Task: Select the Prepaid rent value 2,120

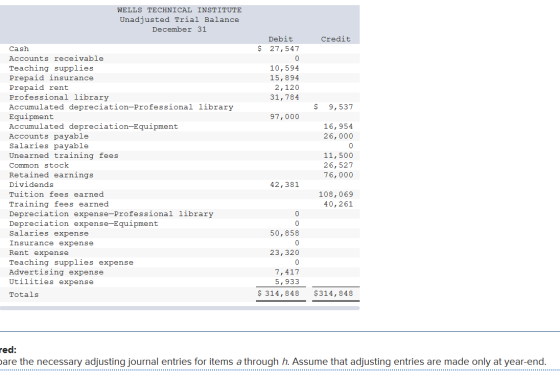Action: (x=287, y=87)
